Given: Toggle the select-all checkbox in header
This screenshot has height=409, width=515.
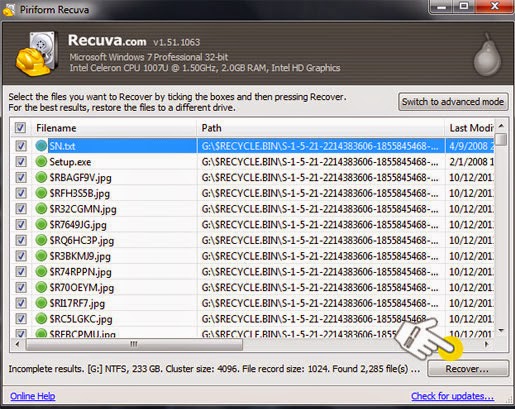Looking at the screenshot, I should [20, 128].
